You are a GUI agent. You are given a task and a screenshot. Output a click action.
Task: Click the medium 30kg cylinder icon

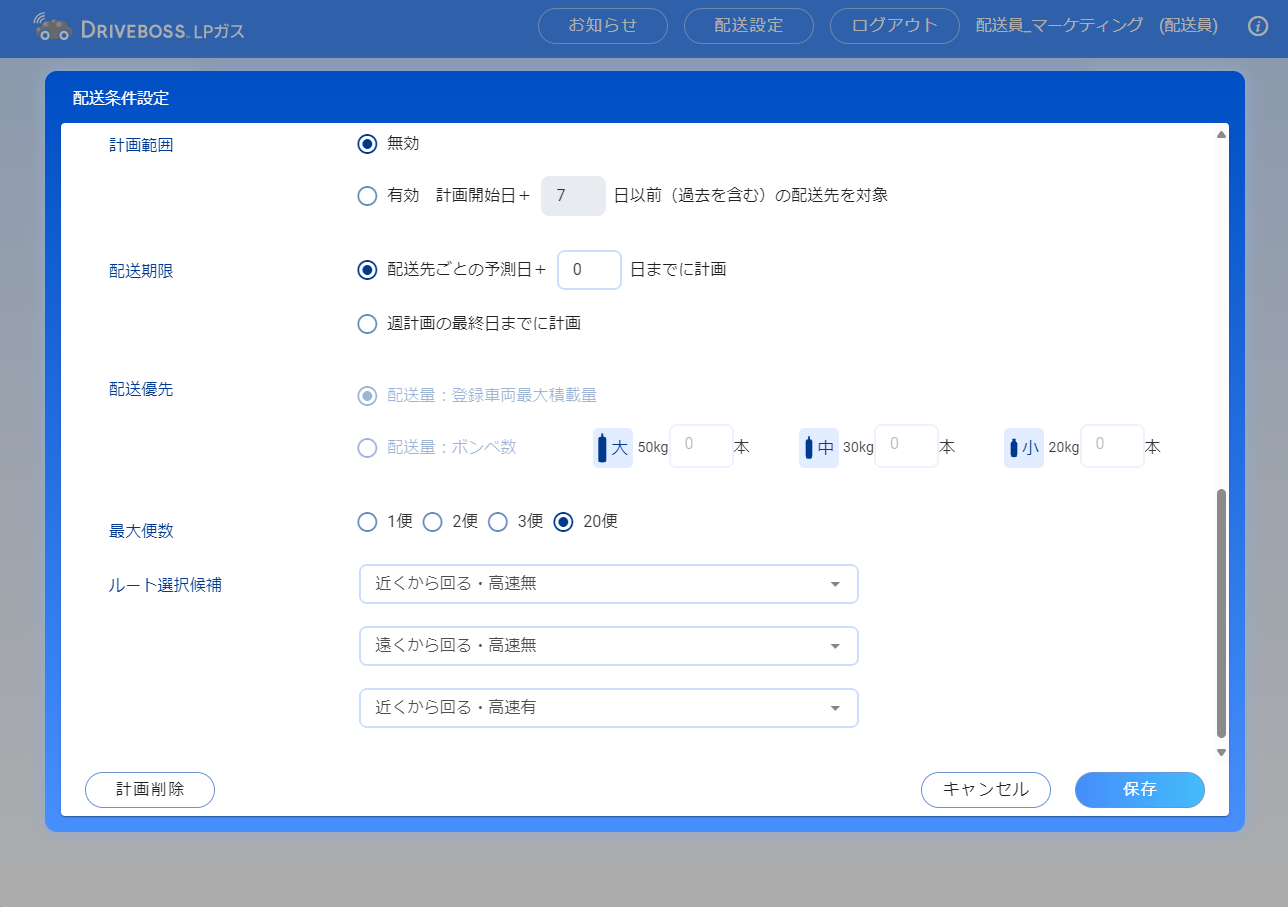819,448
